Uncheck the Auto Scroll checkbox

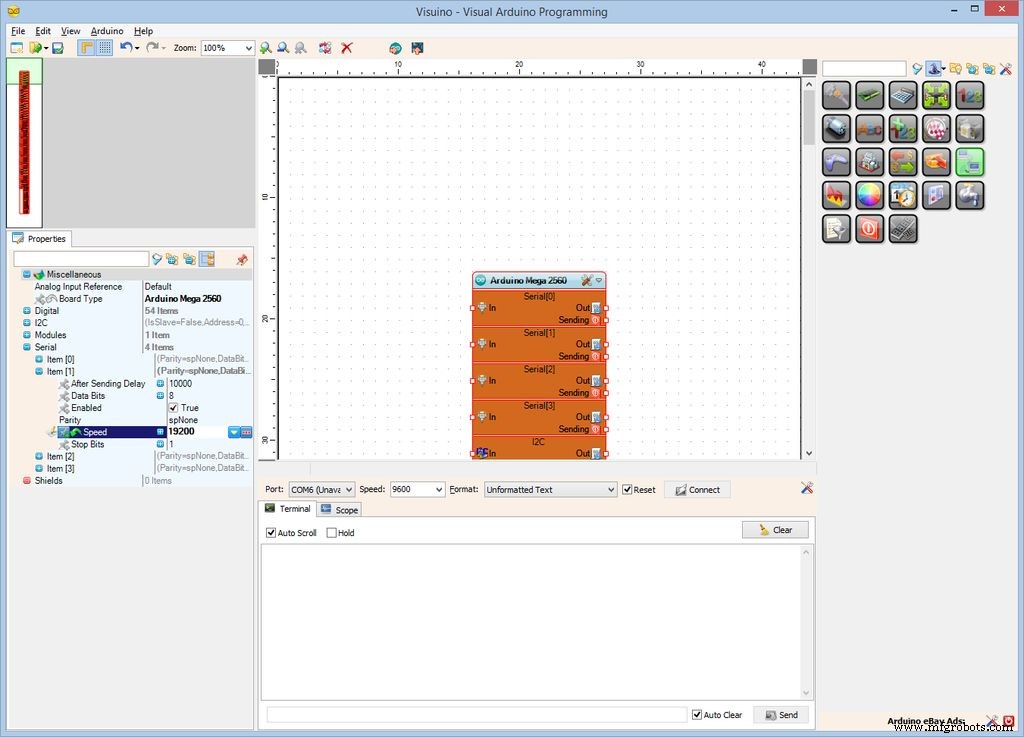click(x=271, y=533)
